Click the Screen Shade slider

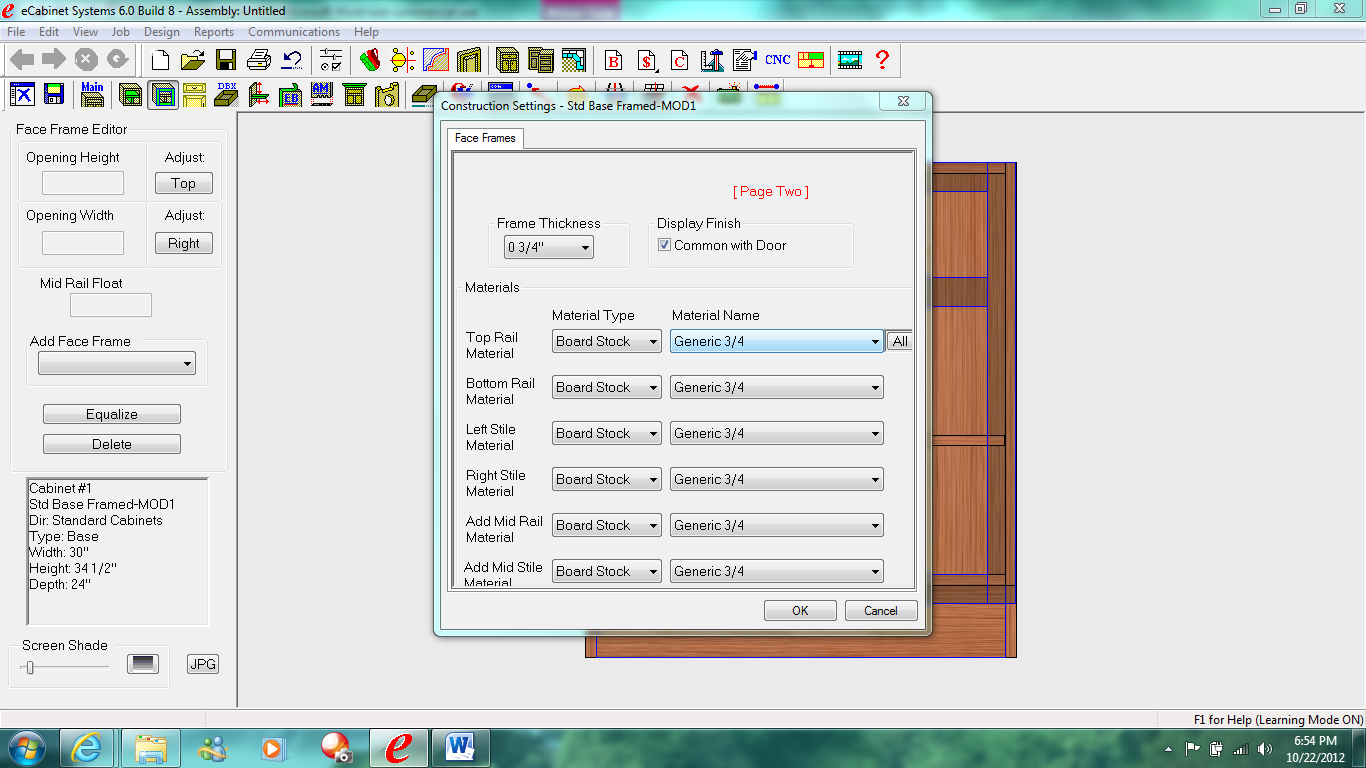[31, 667]
